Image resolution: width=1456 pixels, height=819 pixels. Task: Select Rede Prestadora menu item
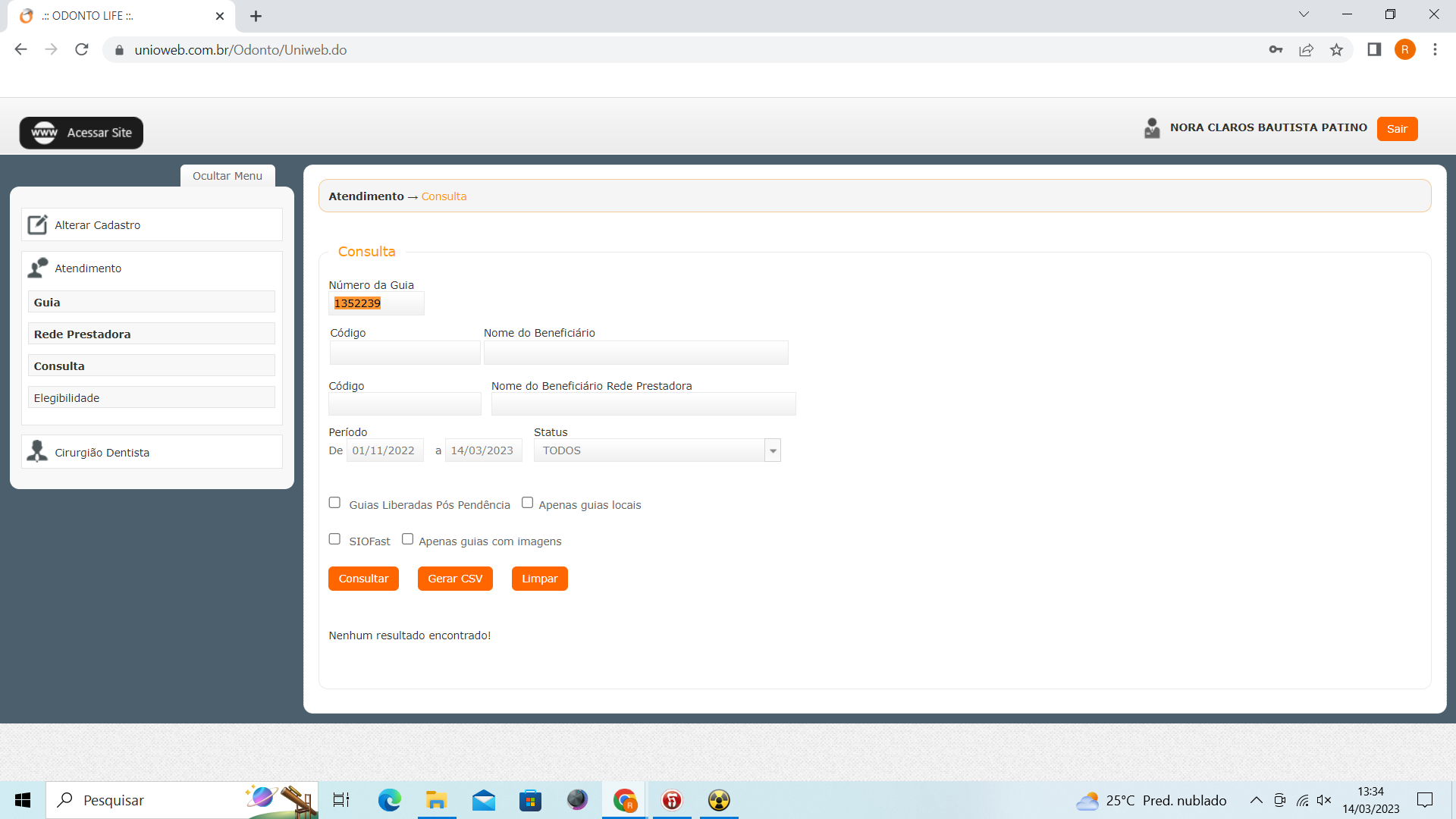152,334
